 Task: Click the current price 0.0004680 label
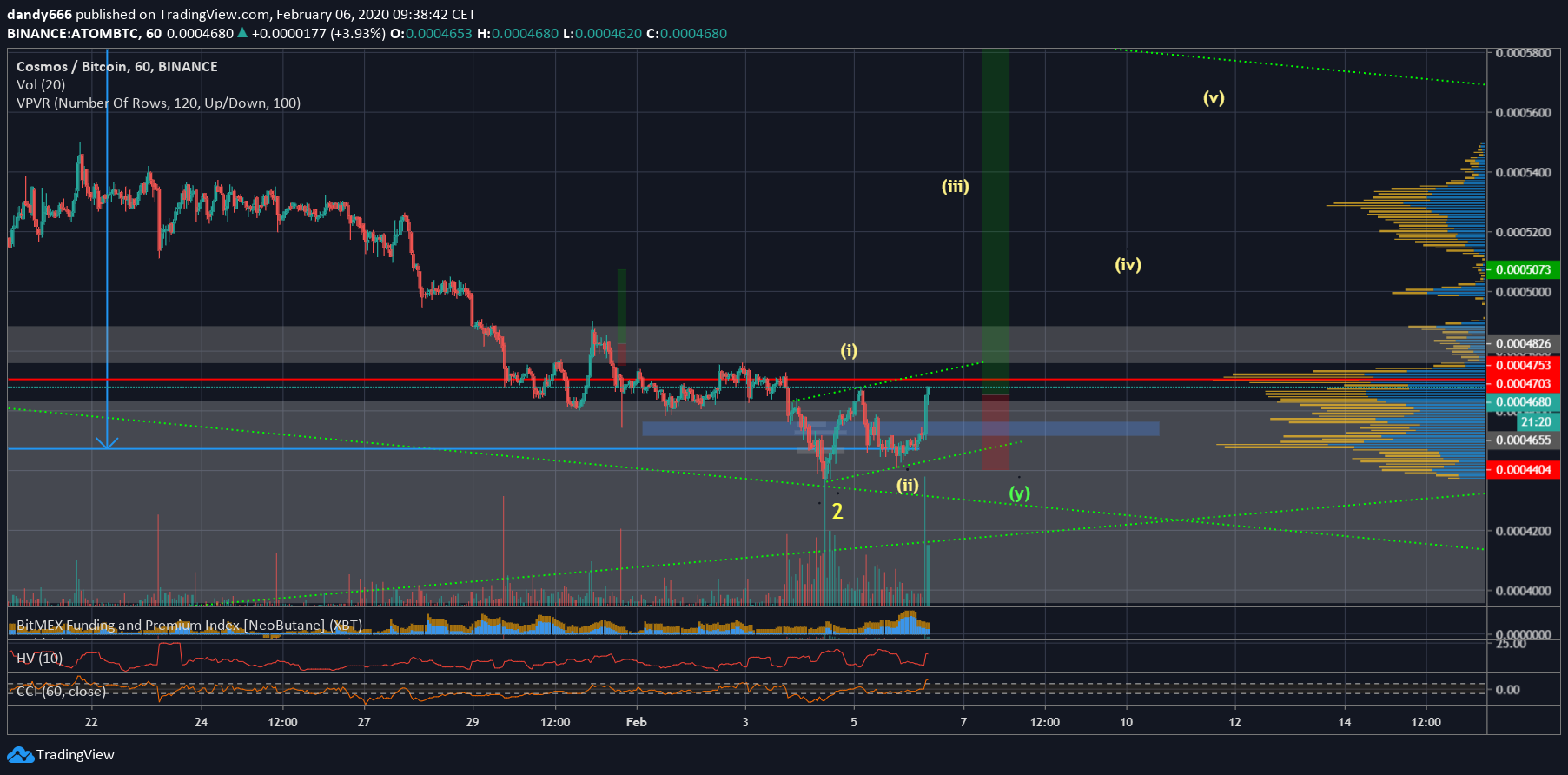(1523, 401)
